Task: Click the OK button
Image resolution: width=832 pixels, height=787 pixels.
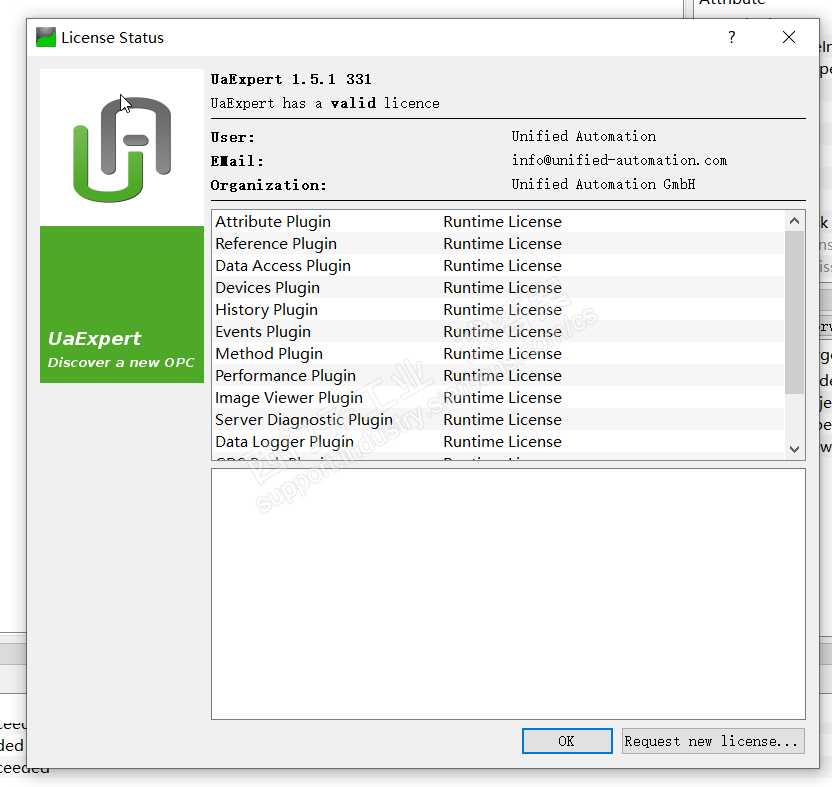Action: tap(567, 741)
